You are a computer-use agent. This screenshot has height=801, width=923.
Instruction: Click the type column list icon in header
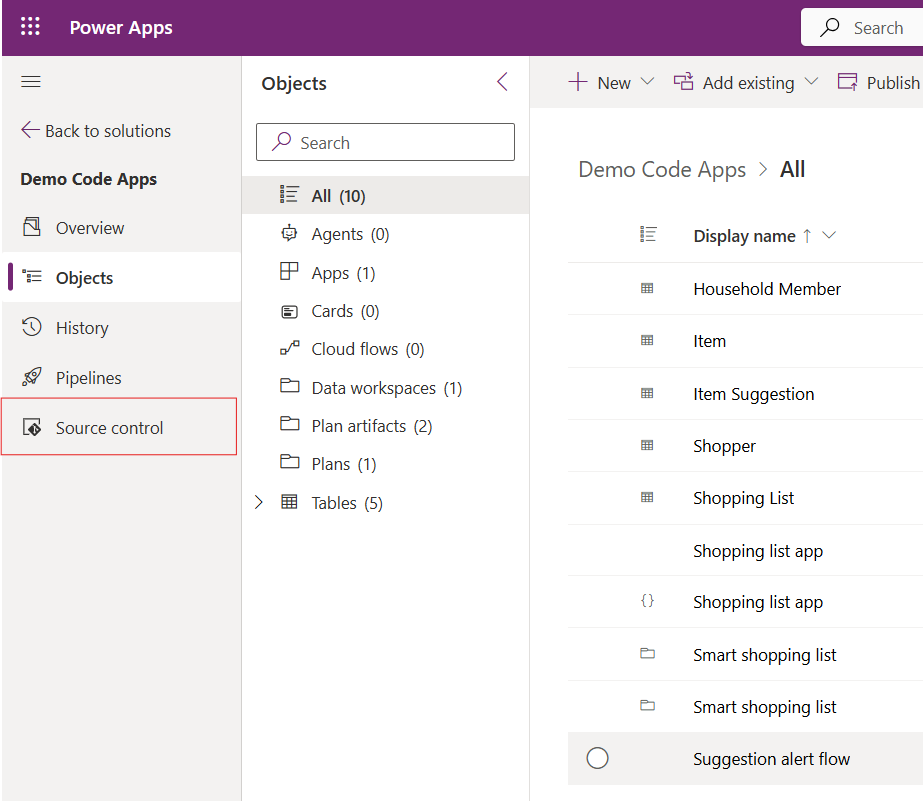648,234
